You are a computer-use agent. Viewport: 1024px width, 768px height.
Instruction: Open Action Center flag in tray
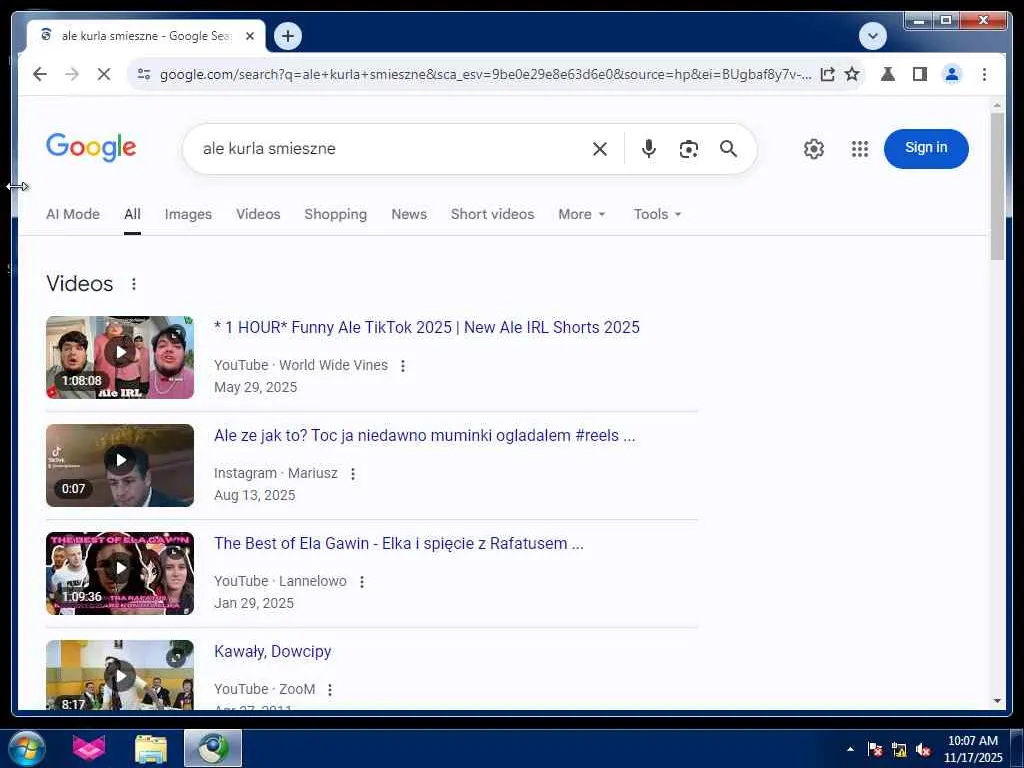pos(875,750)
